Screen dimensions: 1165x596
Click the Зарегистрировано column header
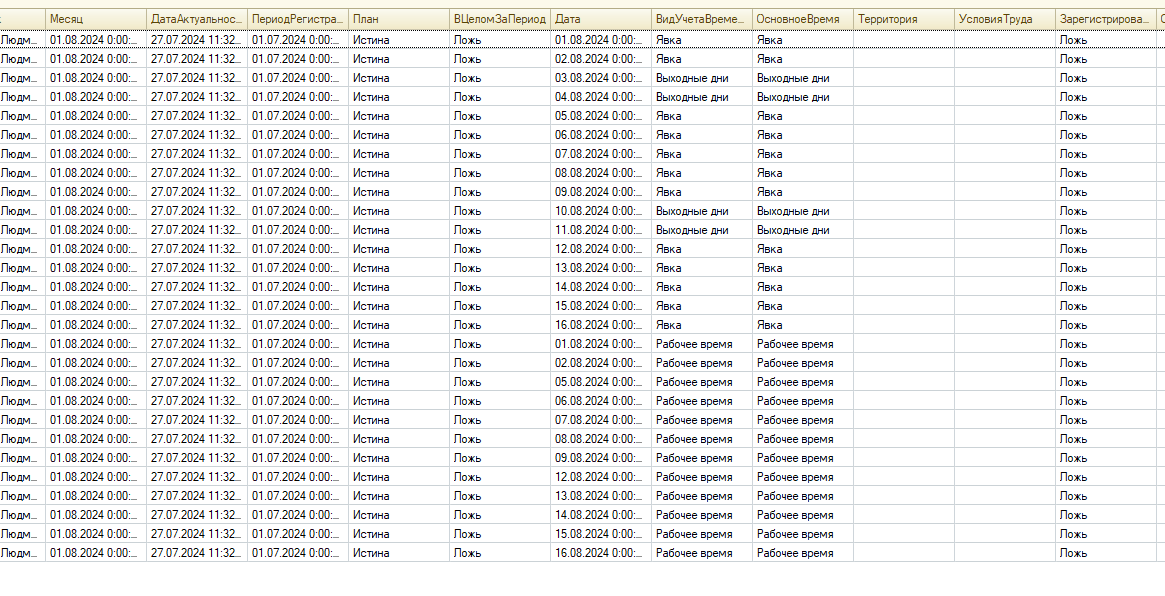(1106, 19)
